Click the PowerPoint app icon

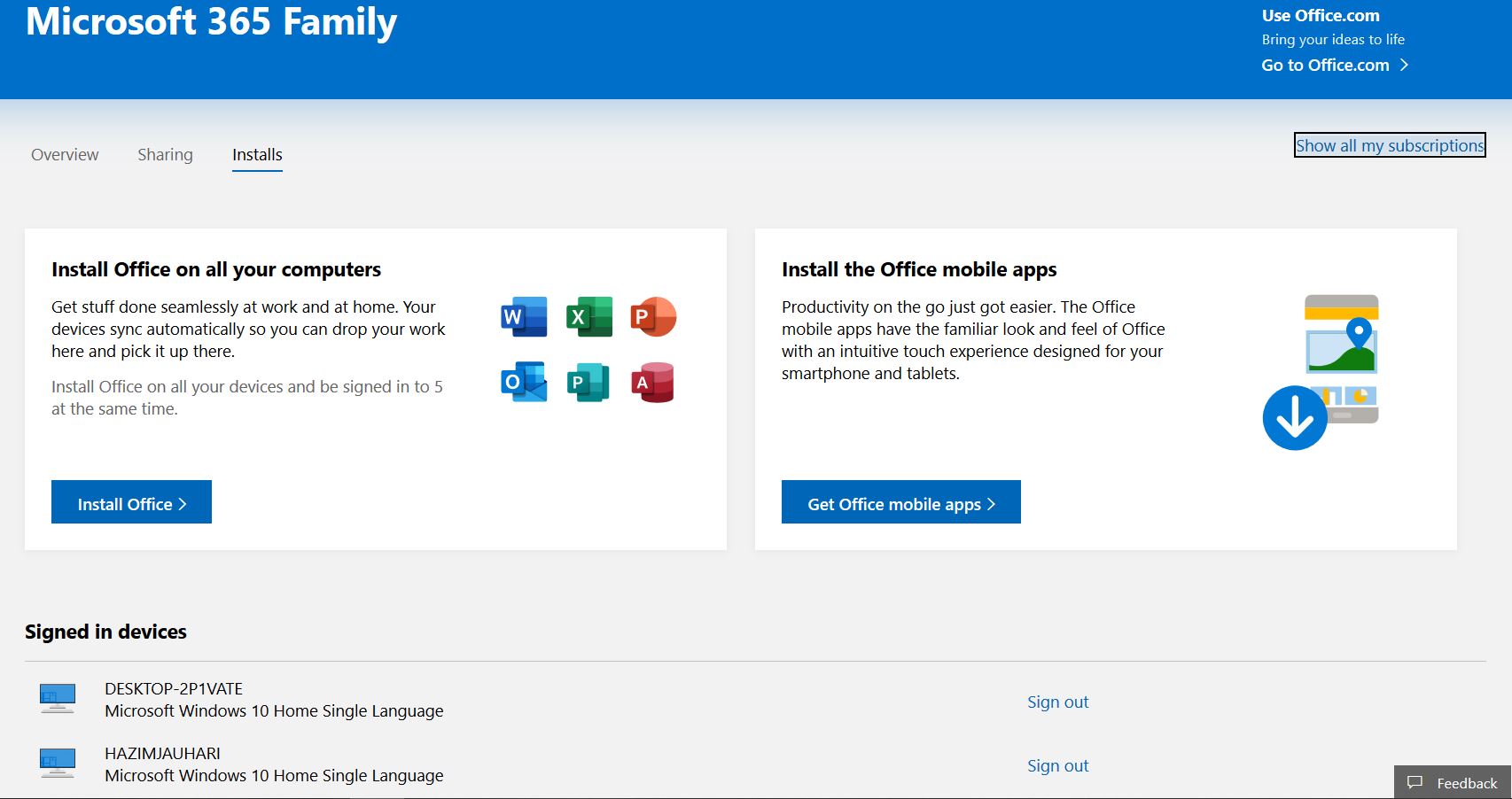[x=653, y=316]
